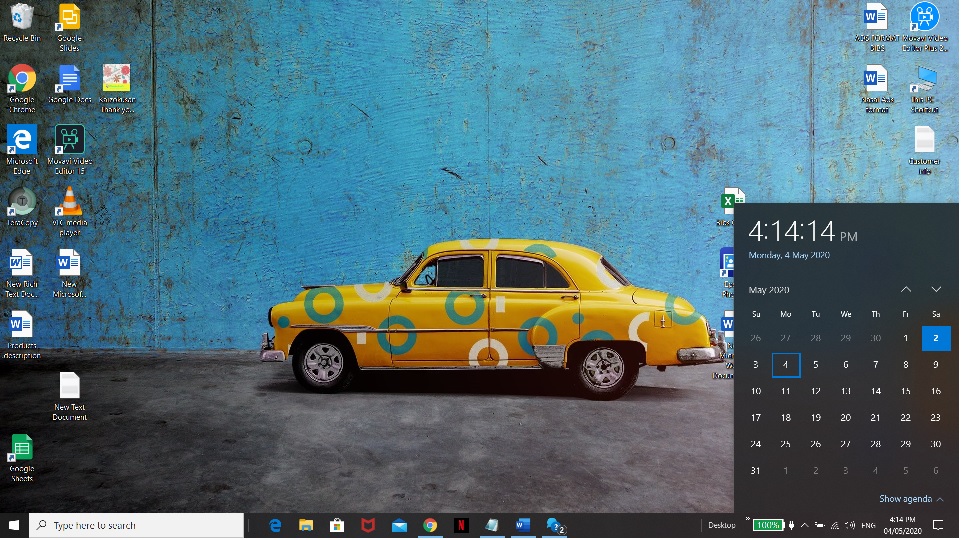Select May 21 in the calendar
The height and width of the screenshot is (540, 961).
876,418
